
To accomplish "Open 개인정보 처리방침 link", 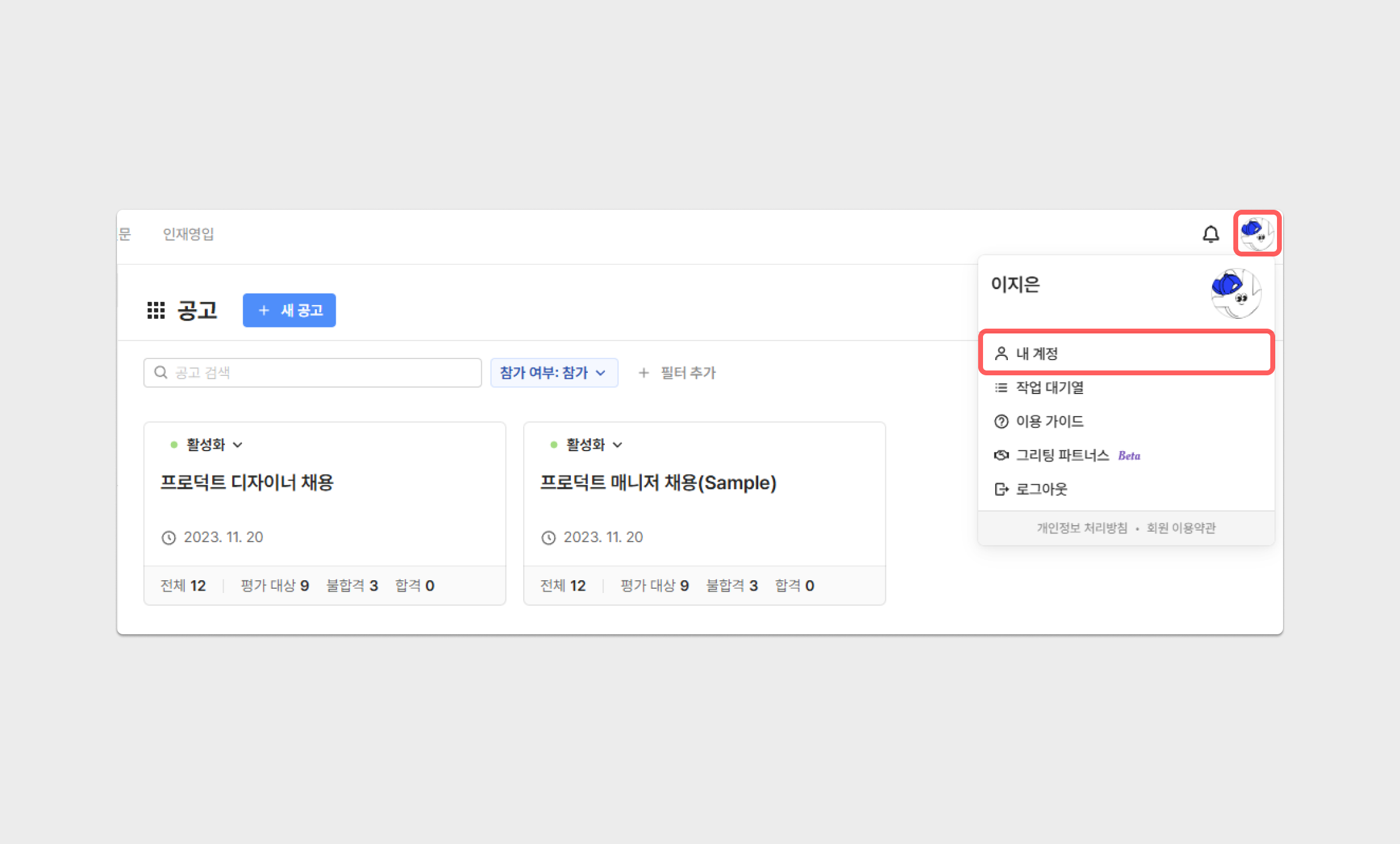I will pyautogui.click(x=1082, y=528).
